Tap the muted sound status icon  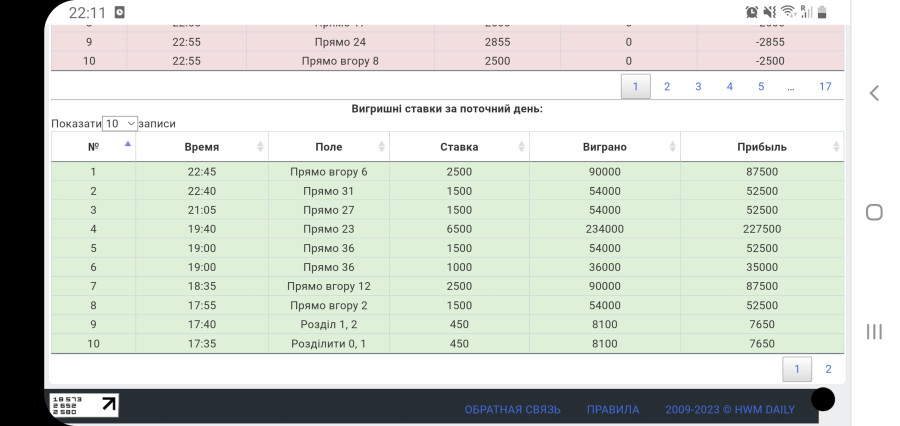(x=770, y=11)
